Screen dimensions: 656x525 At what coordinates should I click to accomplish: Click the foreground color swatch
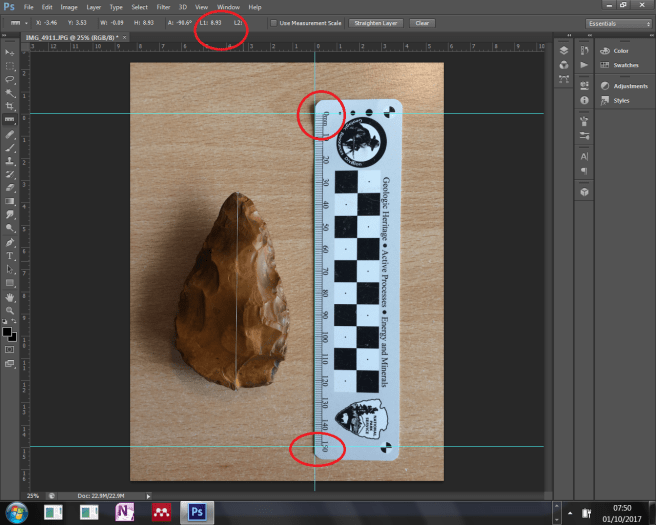click(x=7, y=330)
